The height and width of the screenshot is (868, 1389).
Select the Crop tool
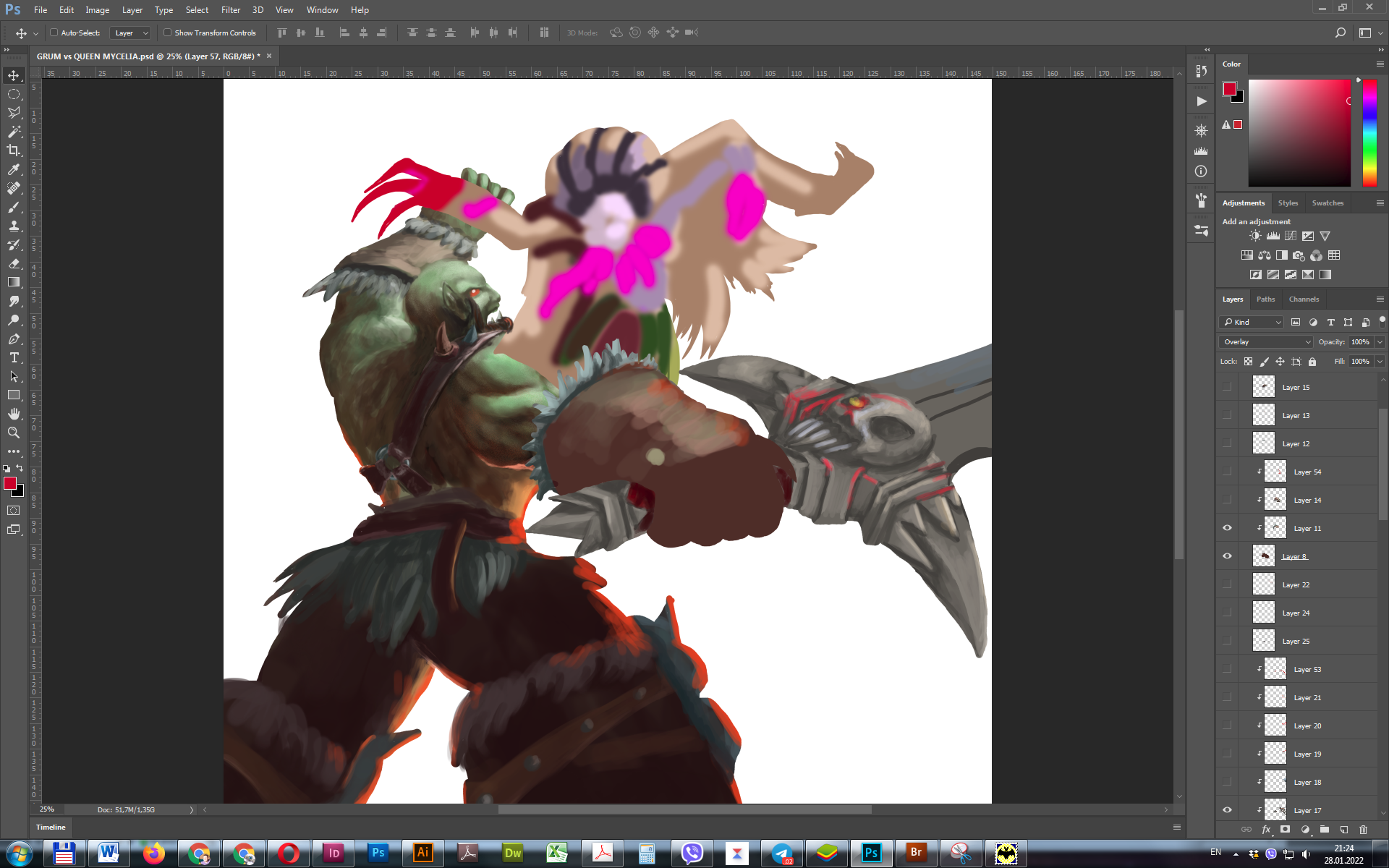tap(14, 150)
